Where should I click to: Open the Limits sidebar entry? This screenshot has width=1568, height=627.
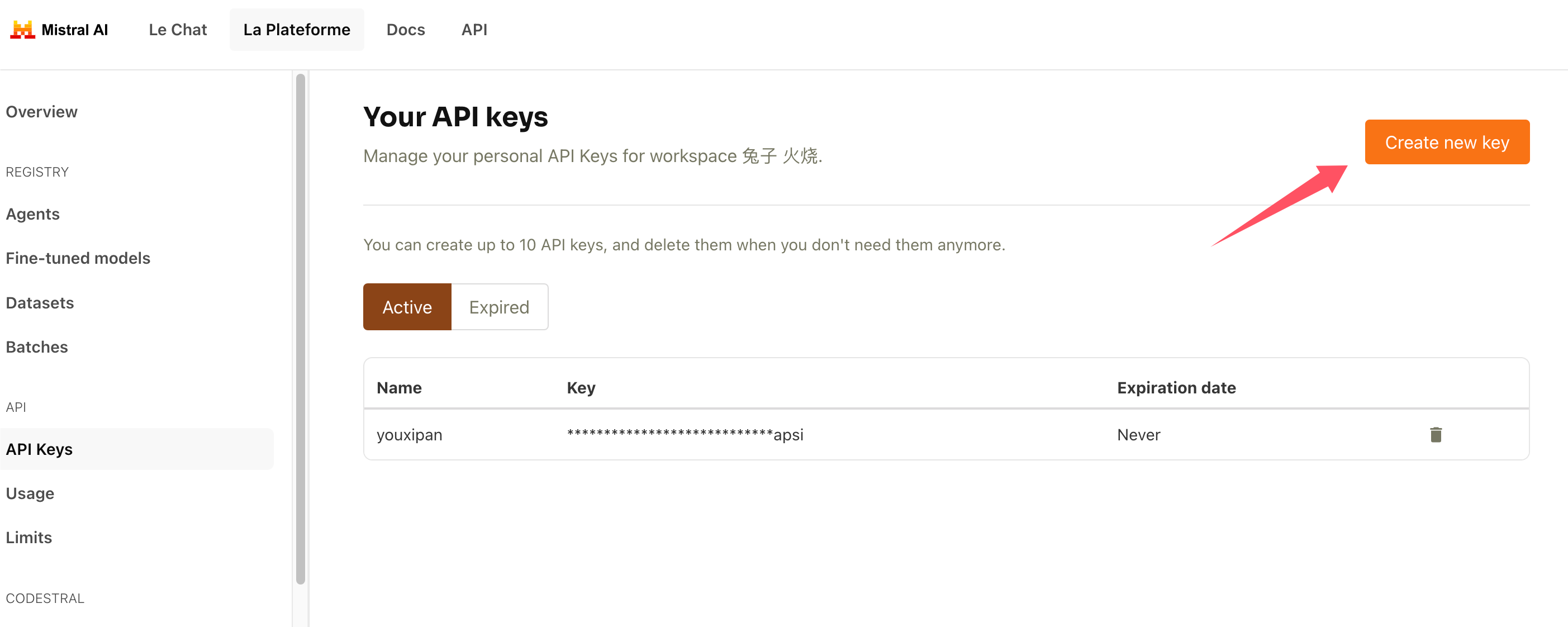[x=29, y=538]
